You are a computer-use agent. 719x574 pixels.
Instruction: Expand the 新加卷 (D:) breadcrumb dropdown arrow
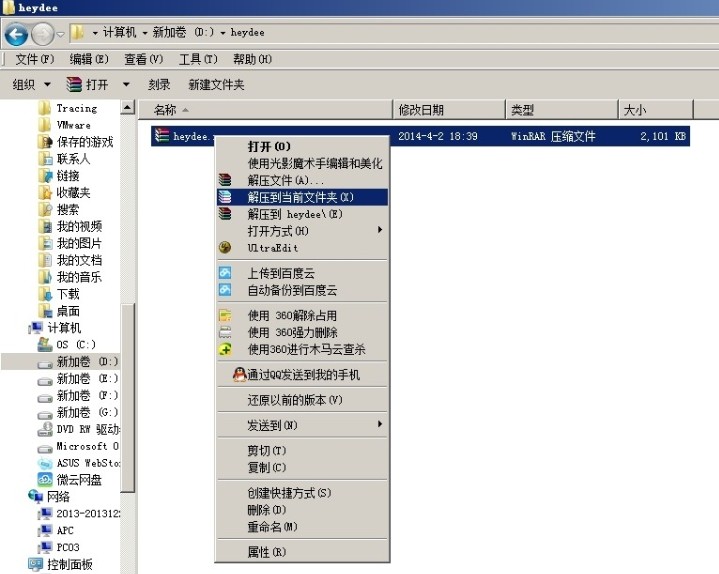click(x=222, y=33)
